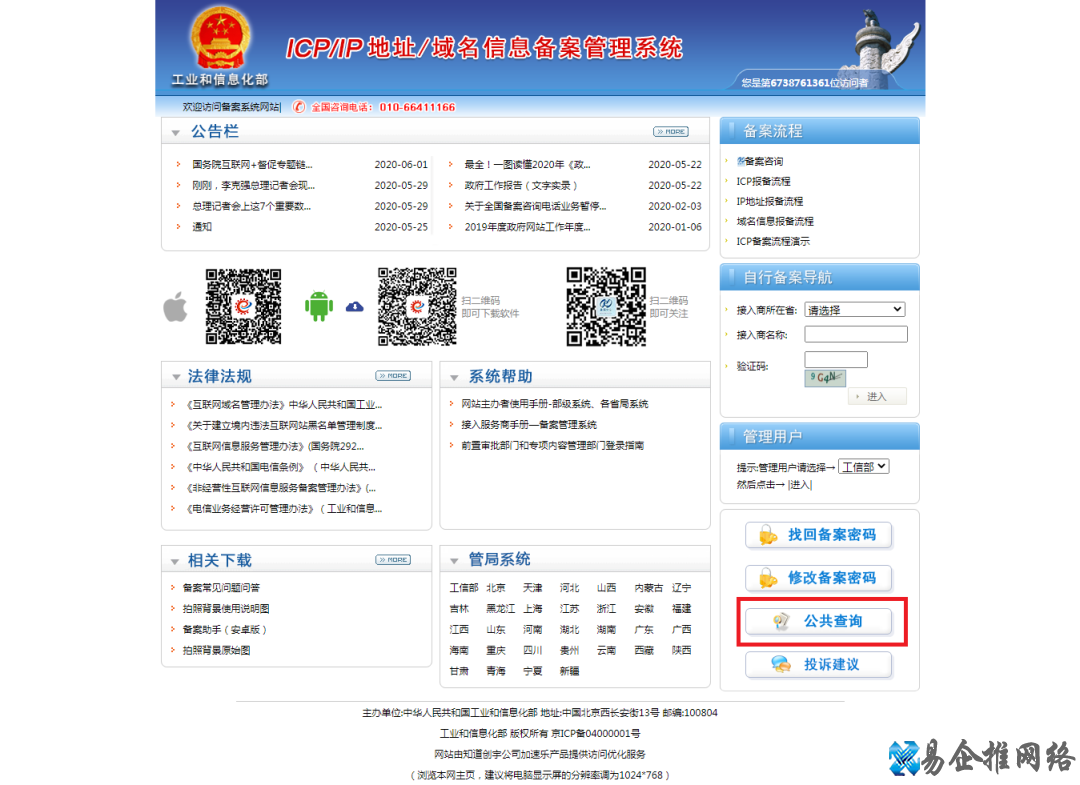Click the software download QR code
Screen dimensions: 1080x785
click(x=419, y=307)
